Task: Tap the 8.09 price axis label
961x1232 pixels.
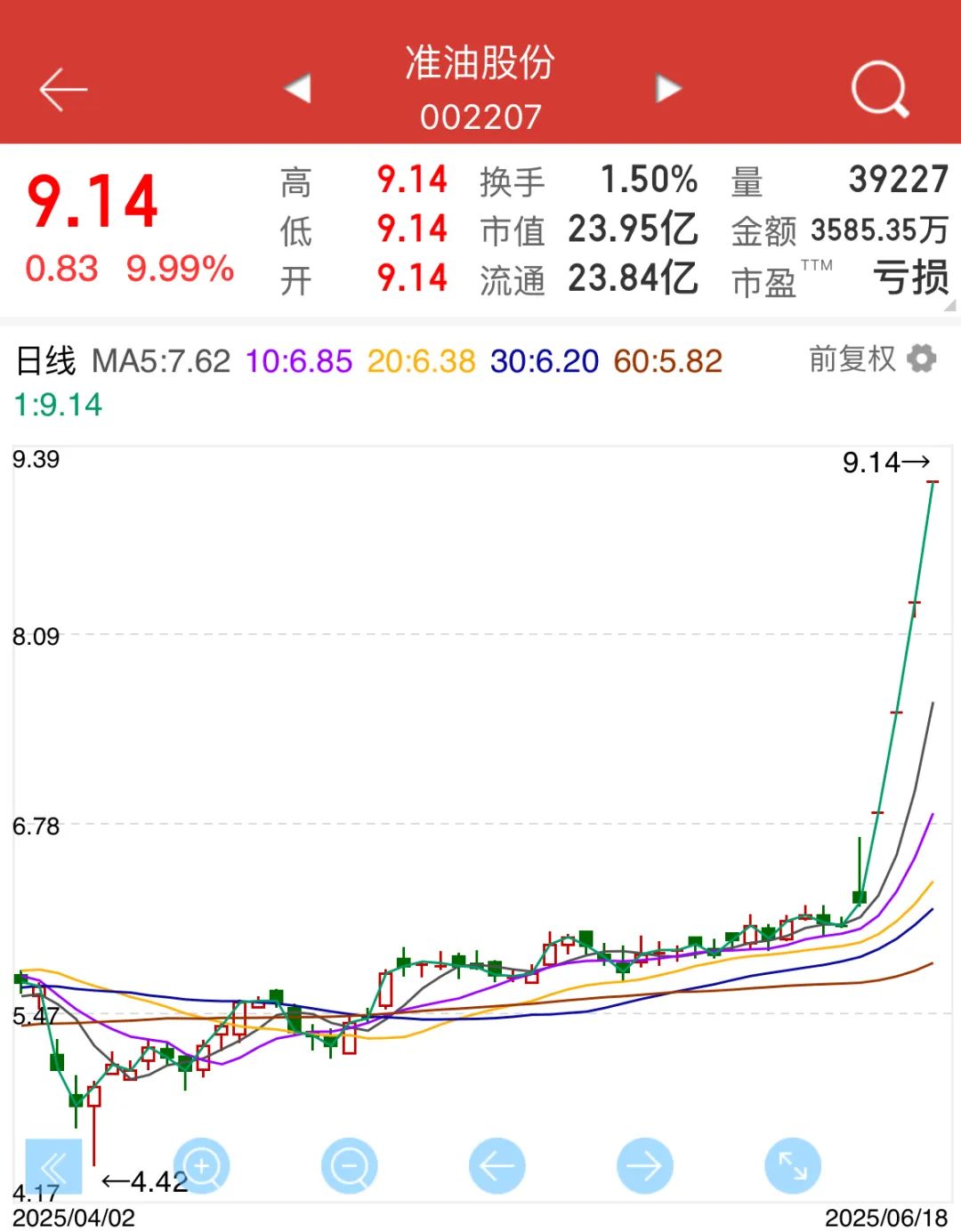Action: [x=36, y=636]
